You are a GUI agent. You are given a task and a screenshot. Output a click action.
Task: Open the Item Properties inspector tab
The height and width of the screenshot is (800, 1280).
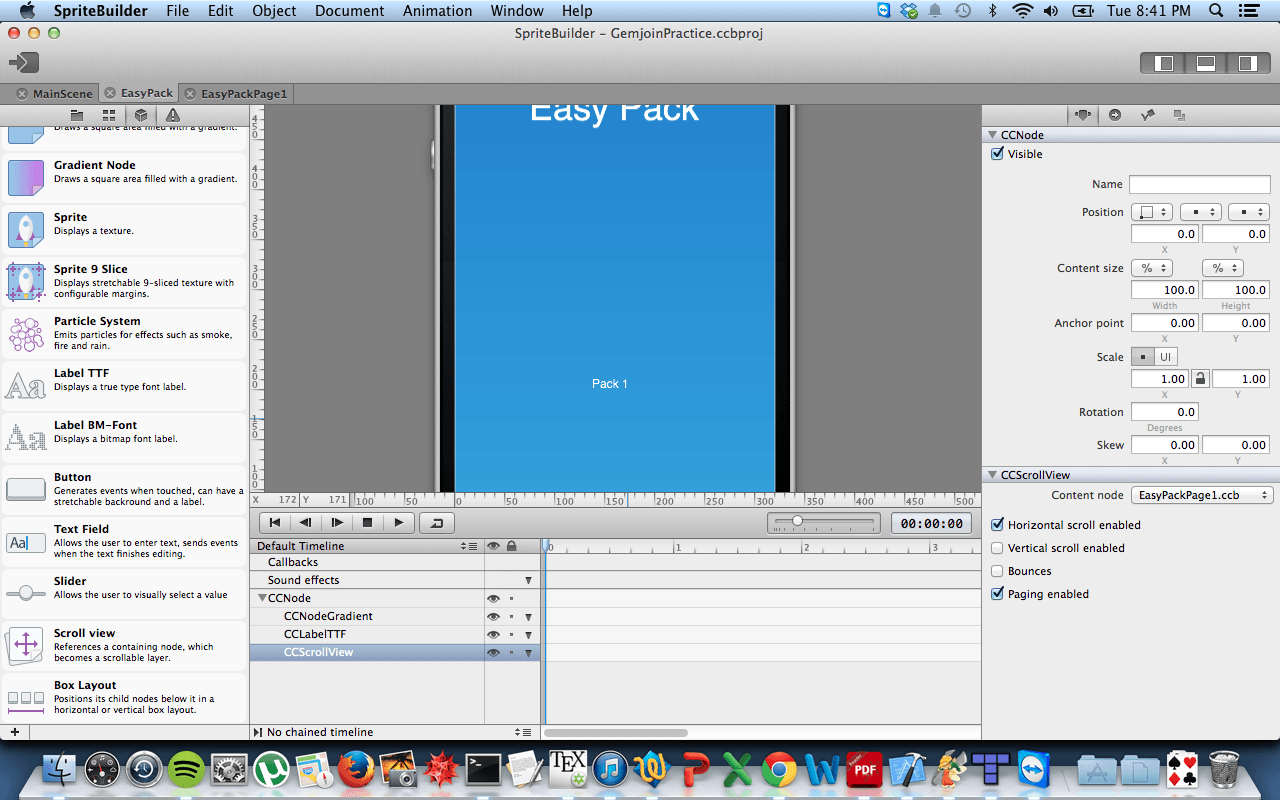pos(1083,115)
